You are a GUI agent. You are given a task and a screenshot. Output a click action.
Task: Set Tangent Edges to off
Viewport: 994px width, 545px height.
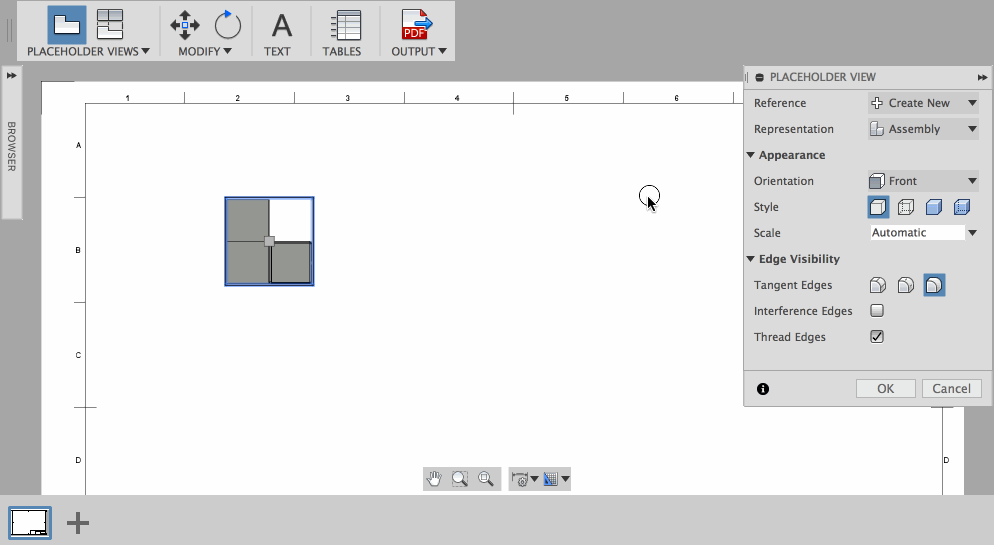pyautogui.click(x=934, y=285)
